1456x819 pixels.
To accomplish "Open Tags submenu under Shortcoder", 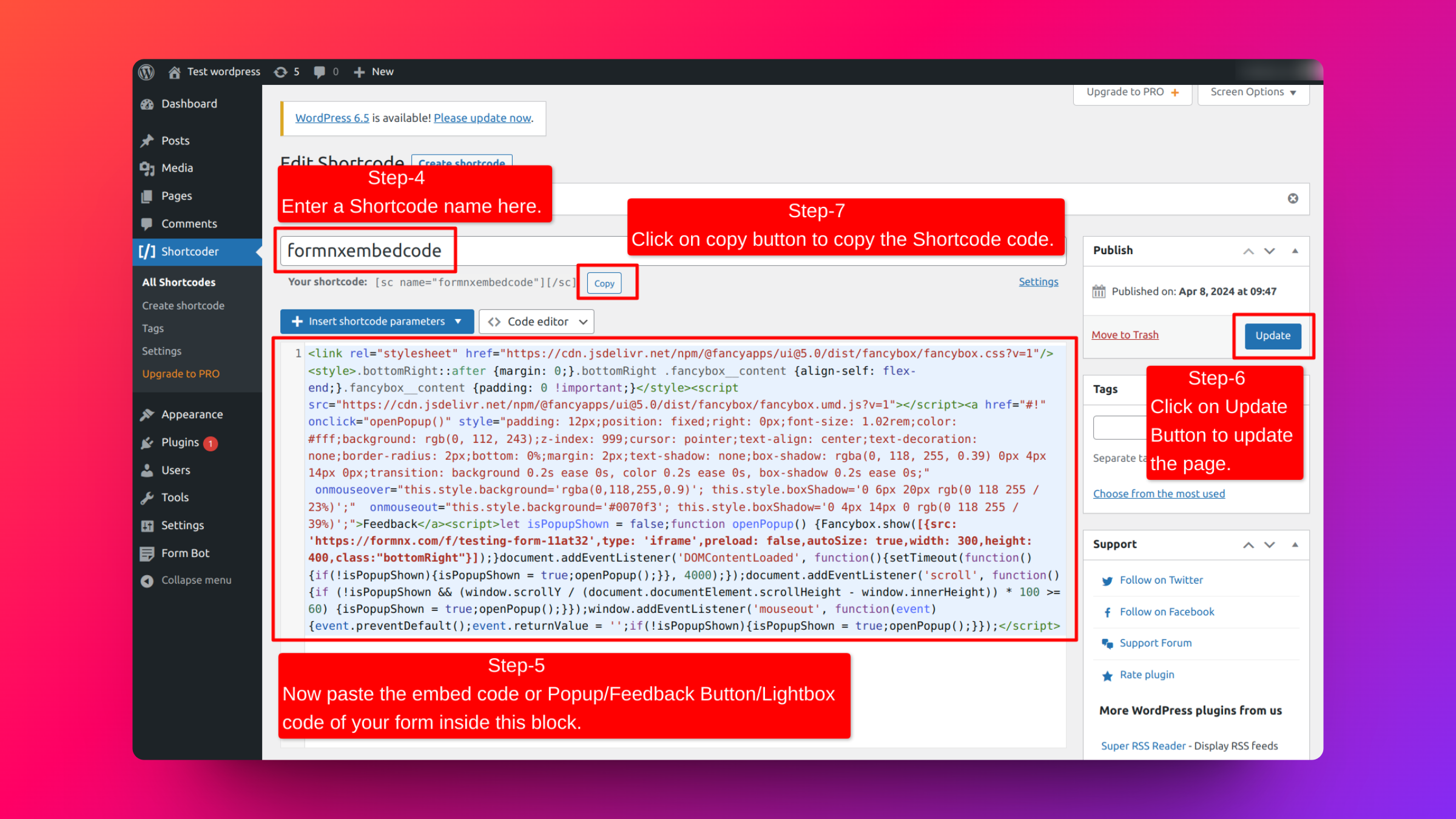I will pyautogui.click(x=153, y=328).
